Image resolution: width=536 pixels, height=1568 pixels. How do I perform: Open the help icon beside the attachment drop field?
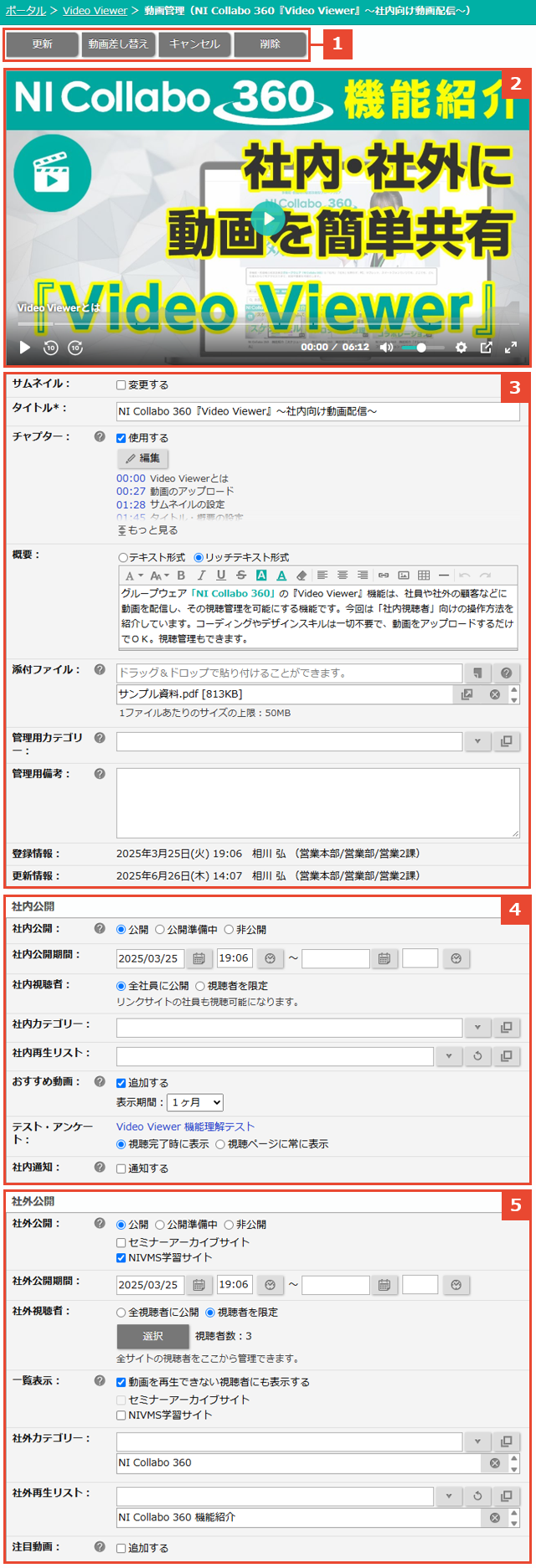pyautogui.click(x=506, y=673)
